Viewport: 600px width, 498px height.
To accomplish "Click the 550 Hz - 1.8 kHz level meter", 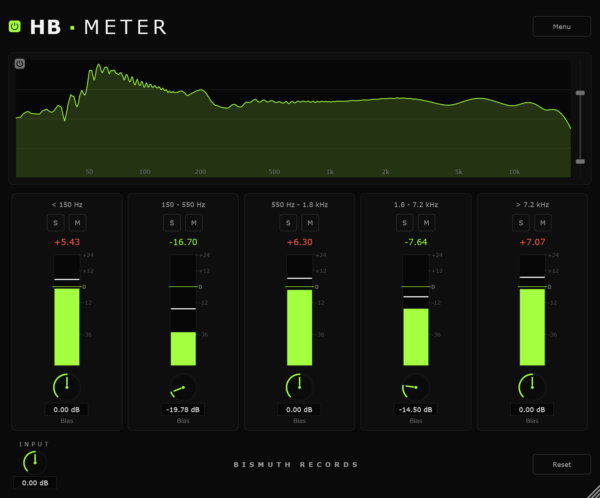I will pyautogui.click(x=300, y=310).
